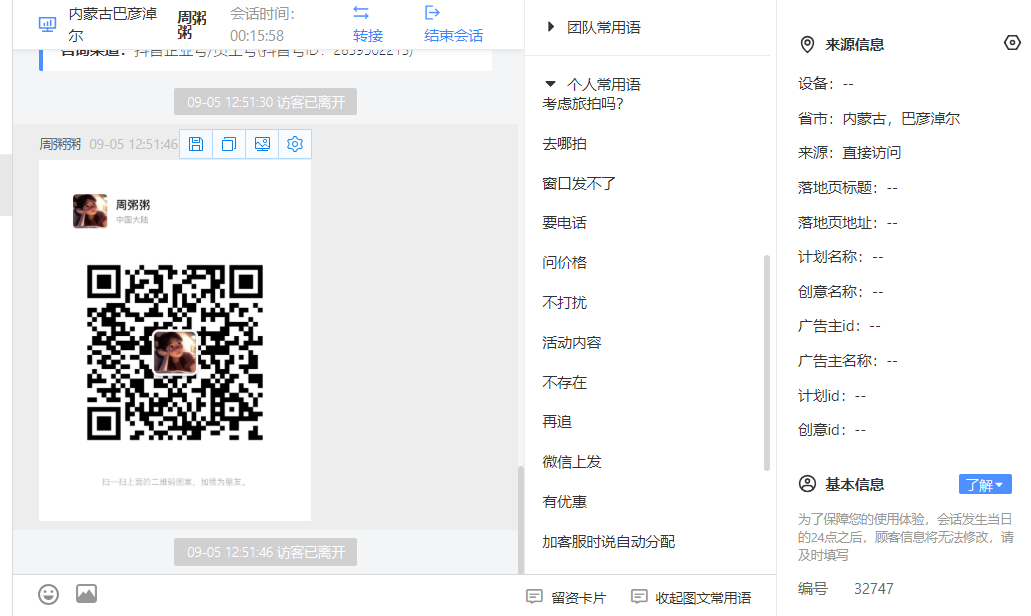Select the phrase 要电话
Image resolution: width=1031 pixels, height=616 pixels.
tap(564, 223)
